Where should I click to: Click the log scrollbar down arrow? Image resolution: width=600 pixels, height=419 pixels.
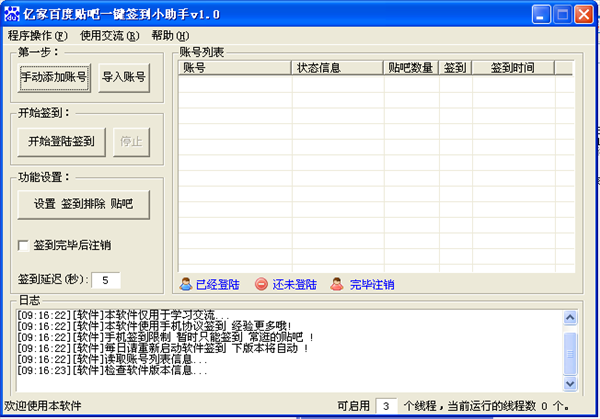click(x=570, y=383)
